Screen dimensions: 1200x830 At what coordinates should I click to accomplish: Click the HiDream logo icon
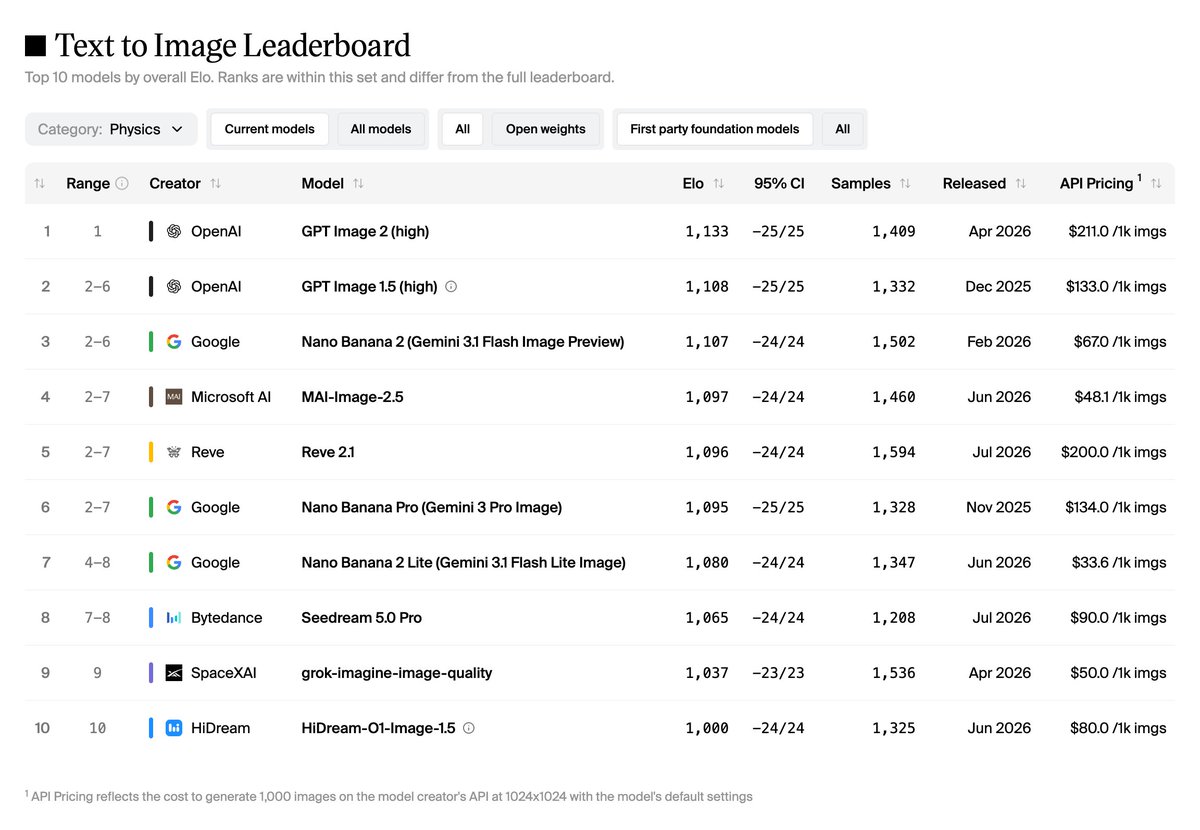click(174, 728)
